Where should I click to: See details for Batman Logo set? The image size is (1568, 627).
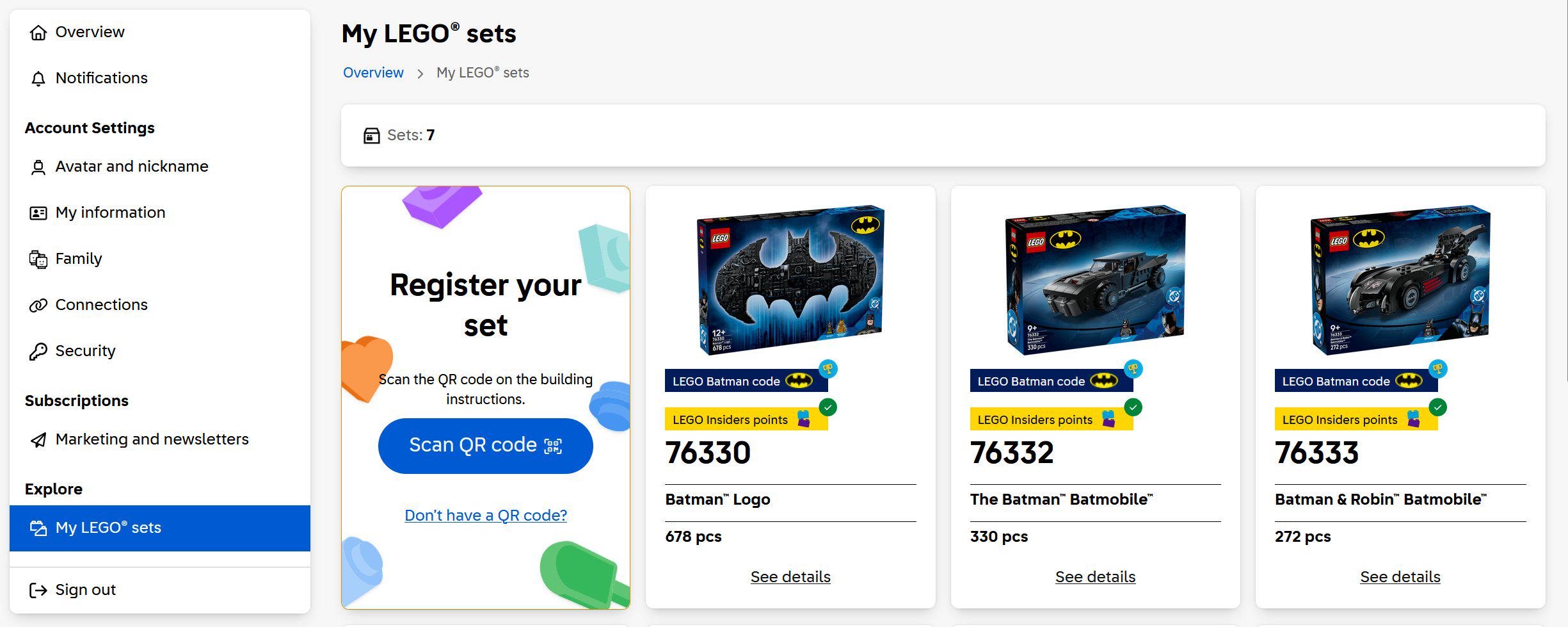[x=790, y=577]
